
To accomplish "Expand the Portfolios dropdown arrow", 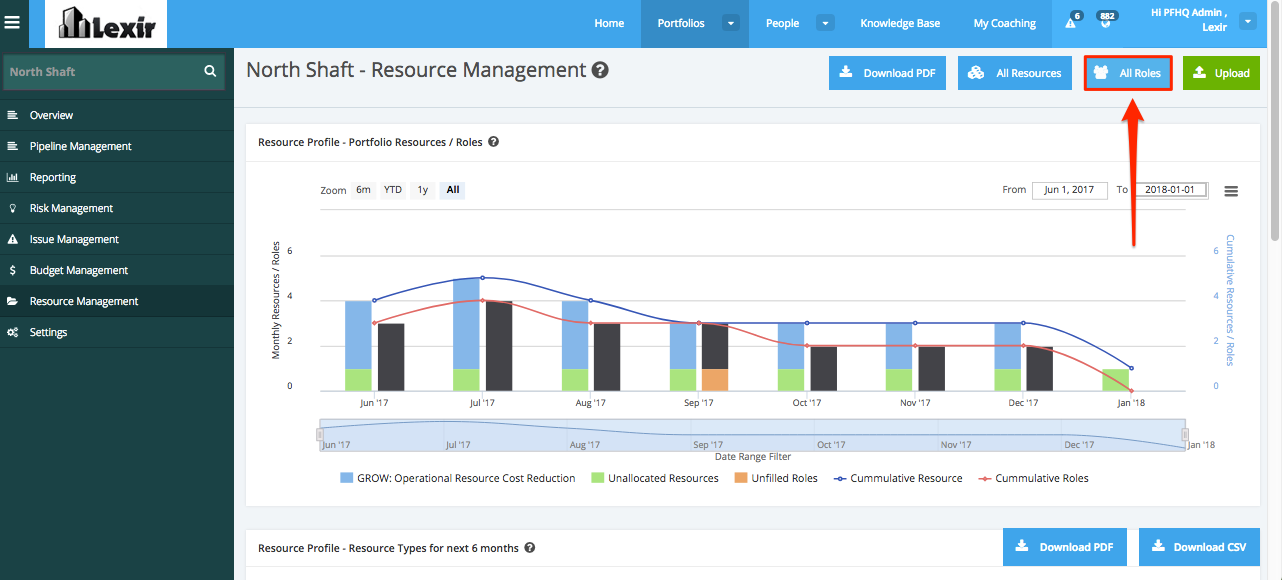I will tap(731, 23).
